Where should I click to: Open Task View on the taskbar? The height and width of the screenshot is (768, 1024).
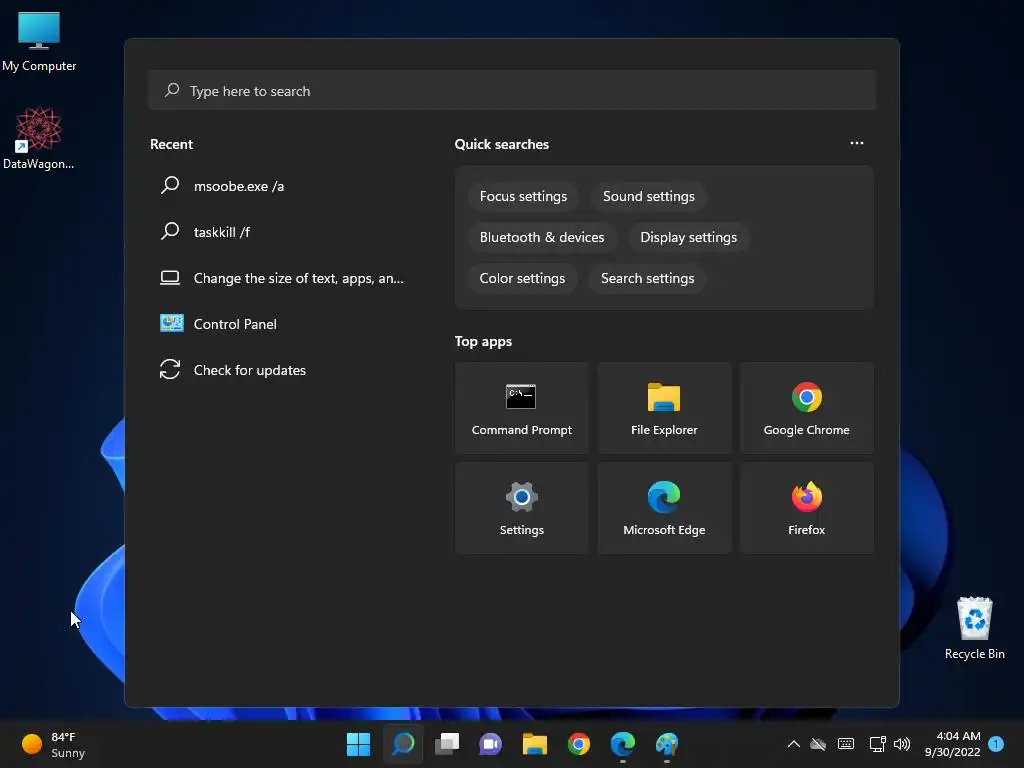[x=447, y=744]
